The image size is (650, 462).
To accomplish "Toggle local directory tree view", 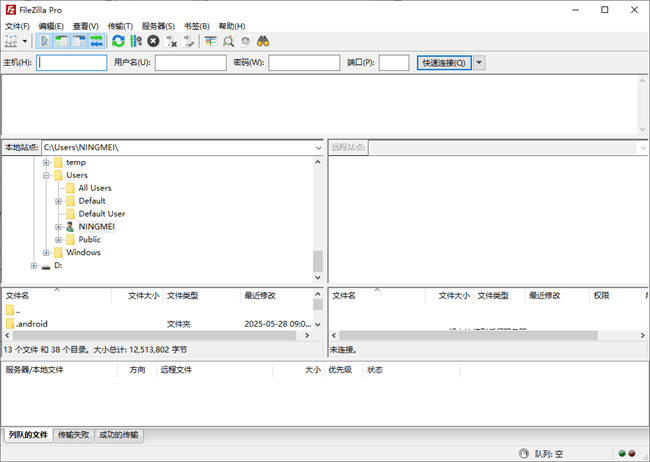I will [61, 41].
